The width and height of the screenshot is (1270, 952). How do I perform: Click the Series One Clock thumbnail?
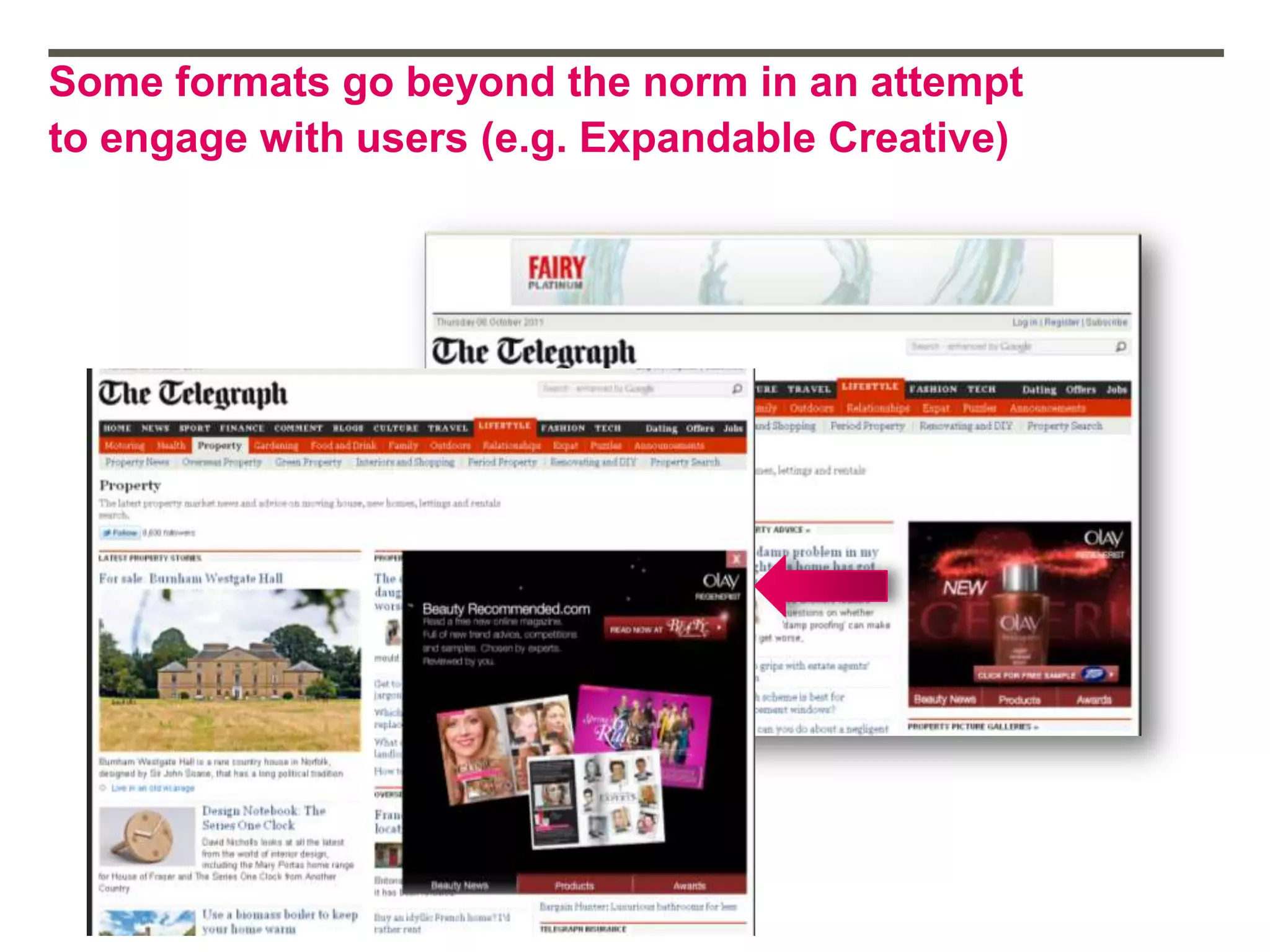147,835
